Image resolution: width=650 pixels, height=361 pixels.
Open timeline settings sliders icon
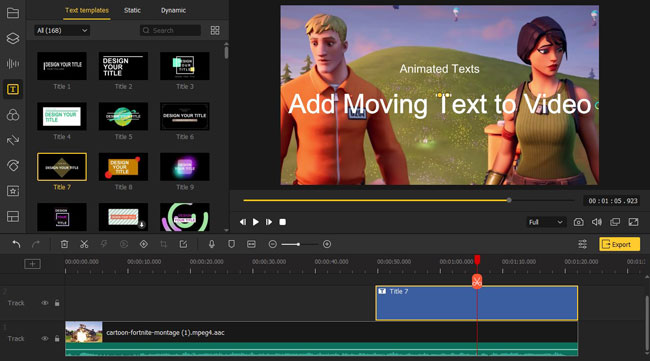click(x=582, y=244)
